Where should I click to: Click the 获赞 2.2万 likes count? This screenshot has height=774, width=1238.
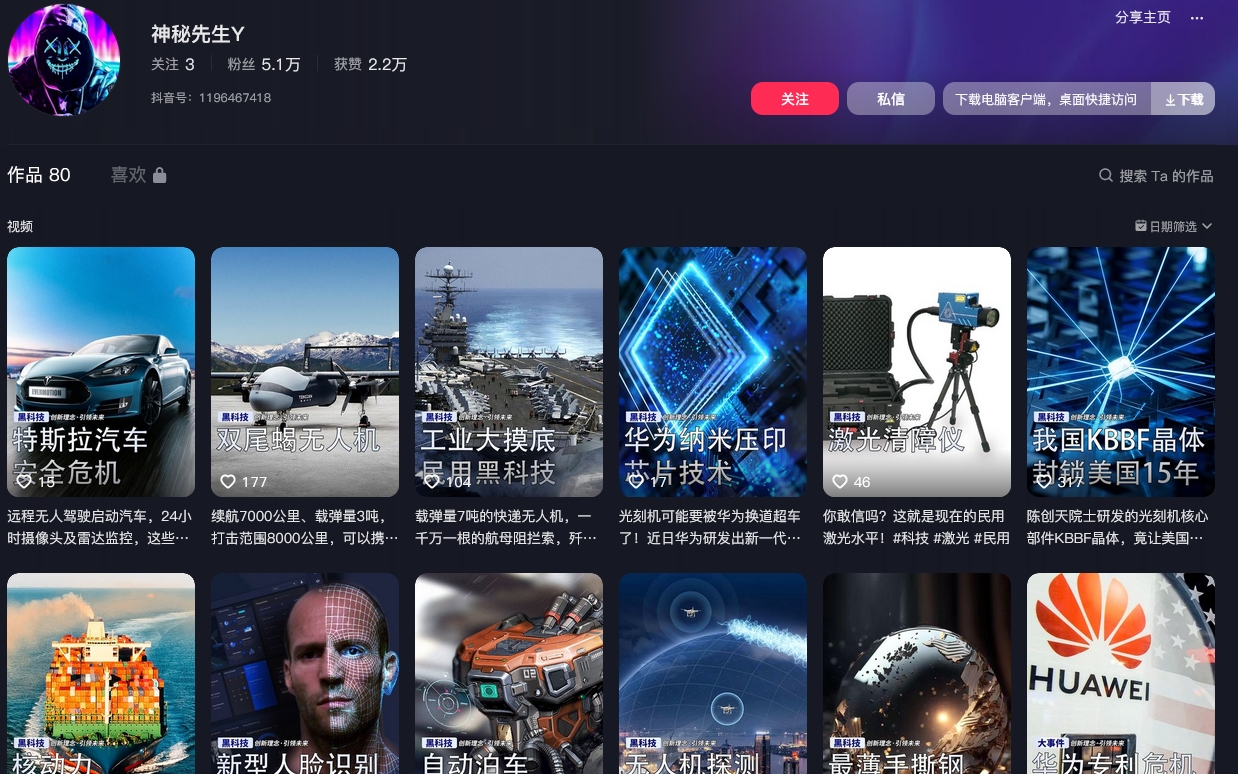click(x=370, y=65)
